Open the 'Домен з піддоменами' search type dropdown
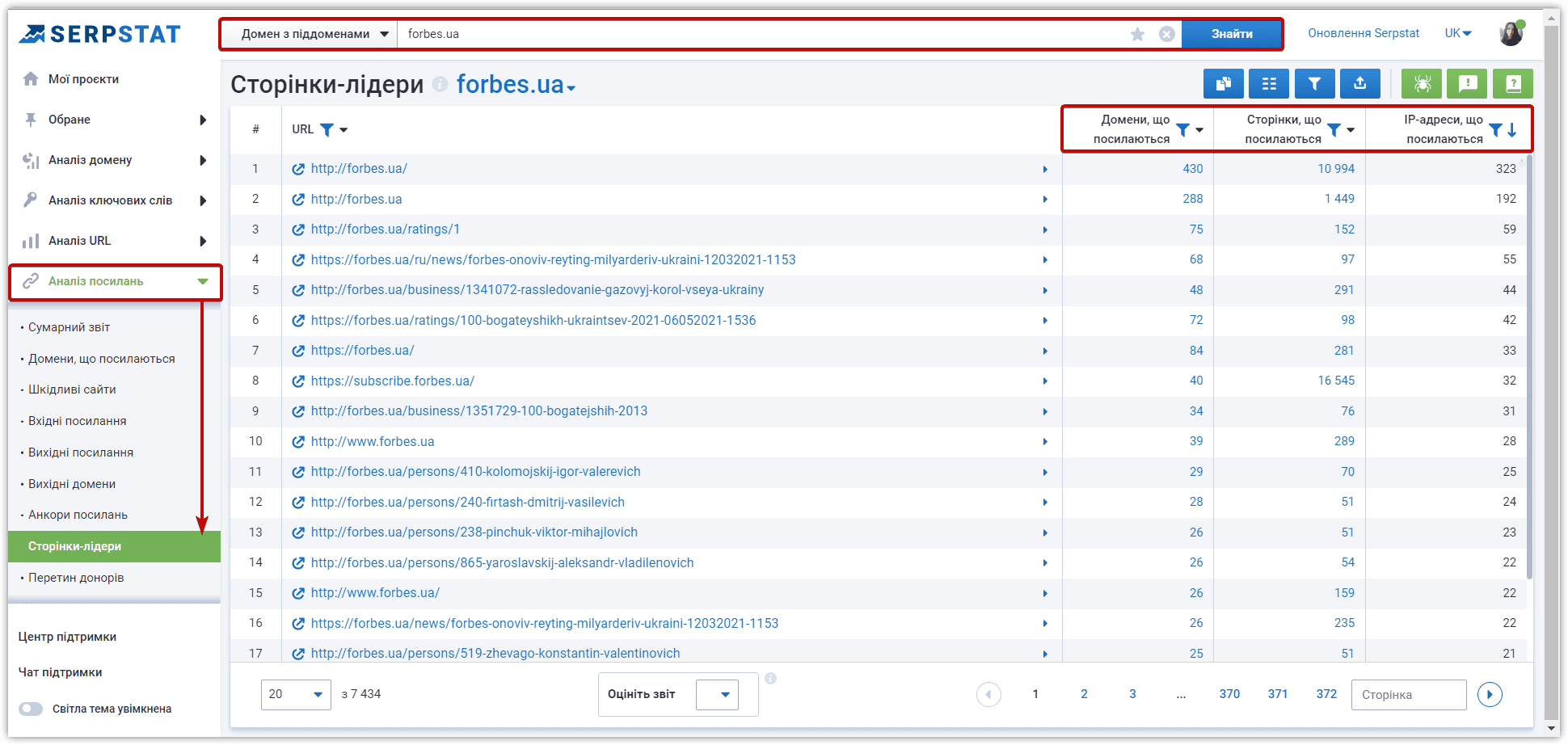The image size is (1568, 745). (309, 34)
